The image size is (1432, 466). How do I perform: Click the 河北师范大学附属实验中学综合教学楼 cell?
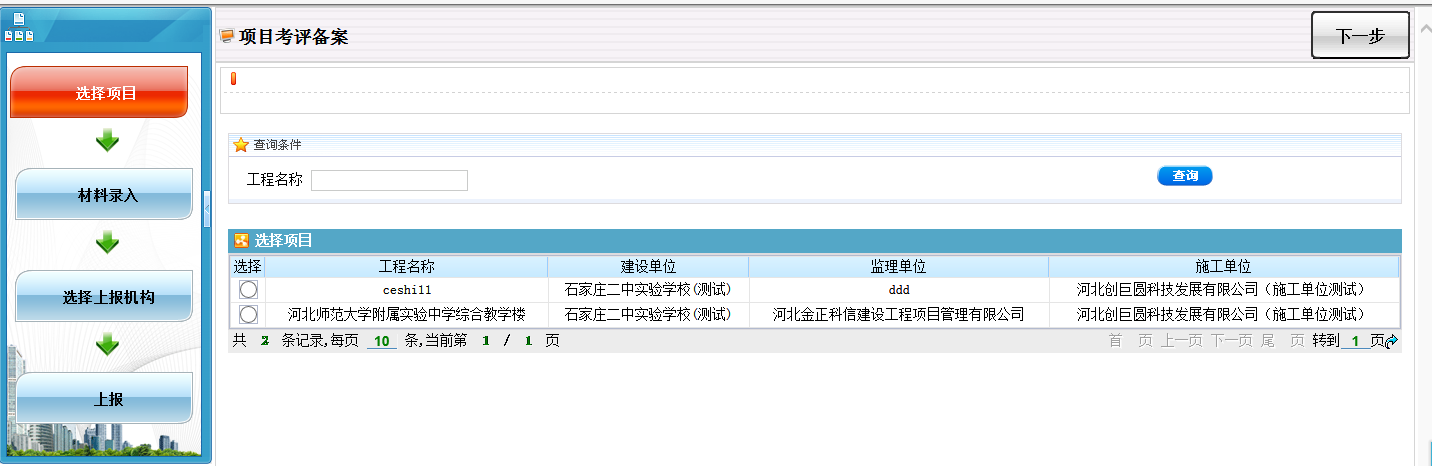click(407, 314)
